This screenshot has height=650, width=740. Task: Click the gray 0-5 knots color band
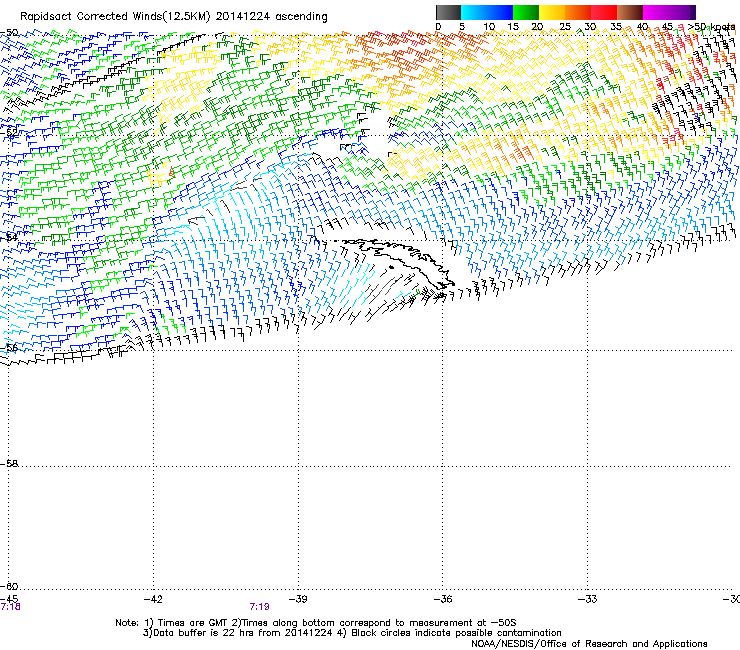[448, 12]
